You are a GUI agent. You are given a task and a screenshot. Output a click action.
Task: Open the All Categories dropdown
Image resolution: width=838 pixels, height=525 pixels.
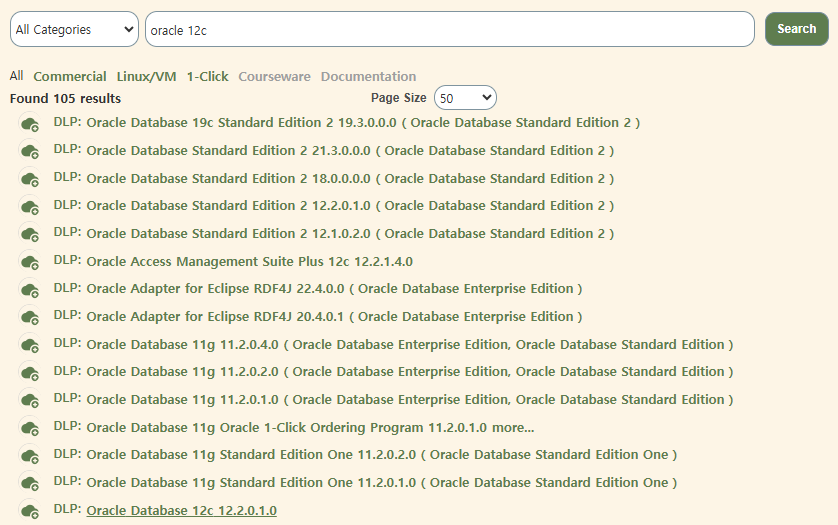tap(74, 29)
